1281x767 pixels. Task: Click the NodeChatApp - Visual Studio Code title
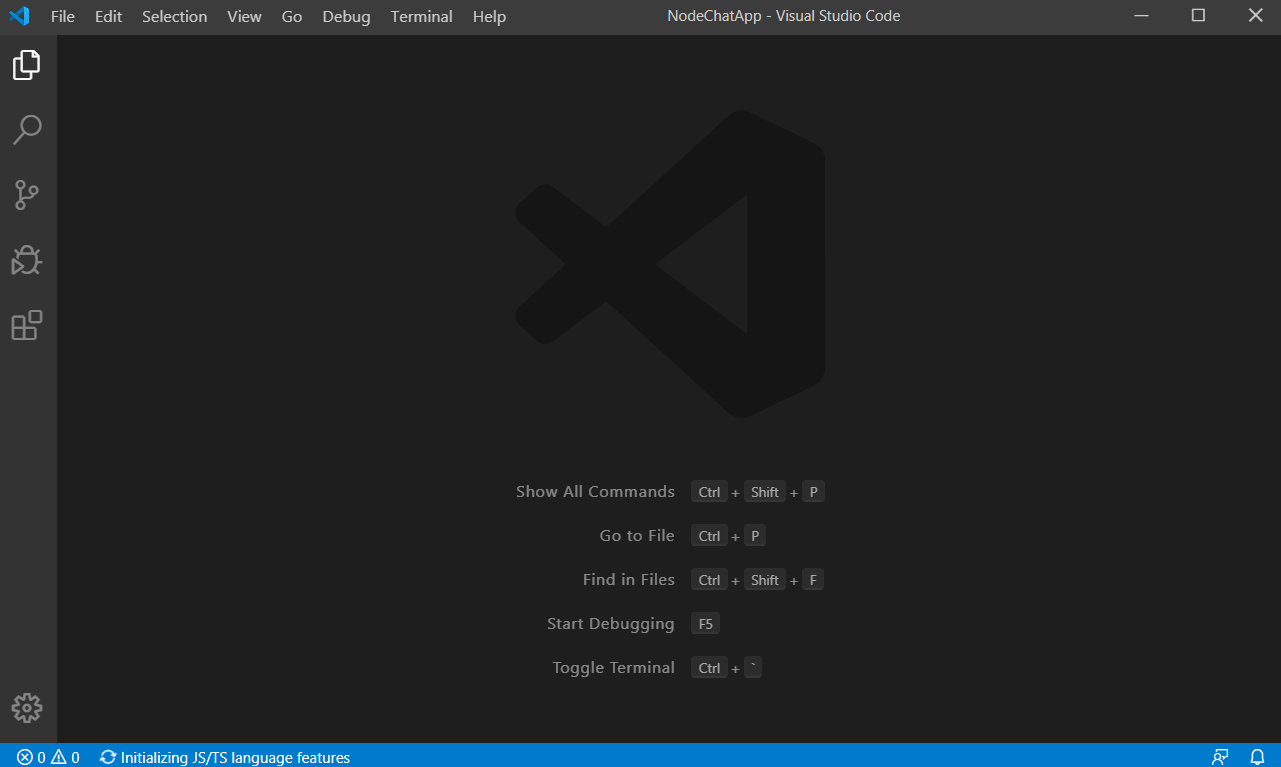coord(784,16)
